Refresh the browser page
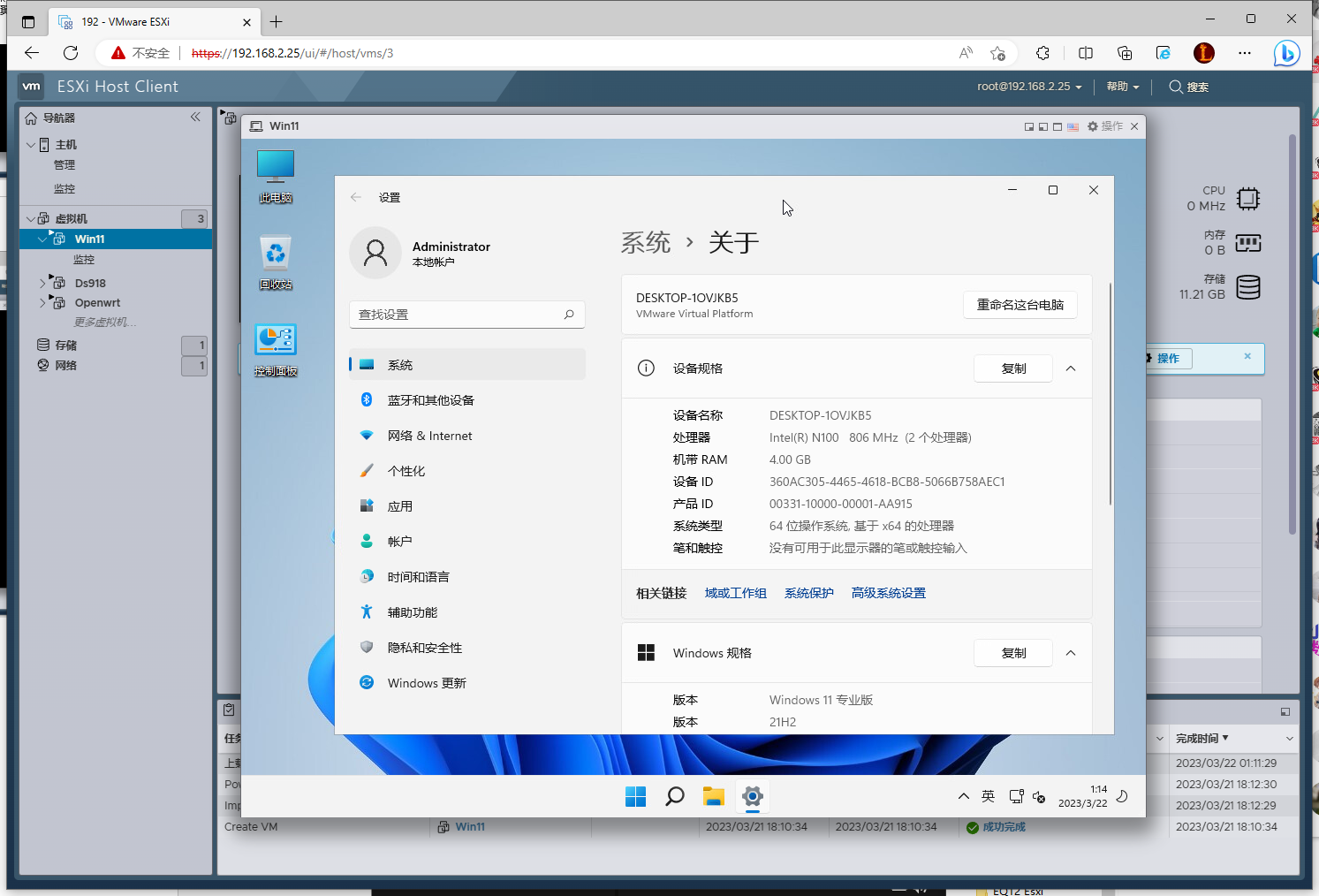The width and height of the screenshot is (1319, 896). [x=72, y=53]
